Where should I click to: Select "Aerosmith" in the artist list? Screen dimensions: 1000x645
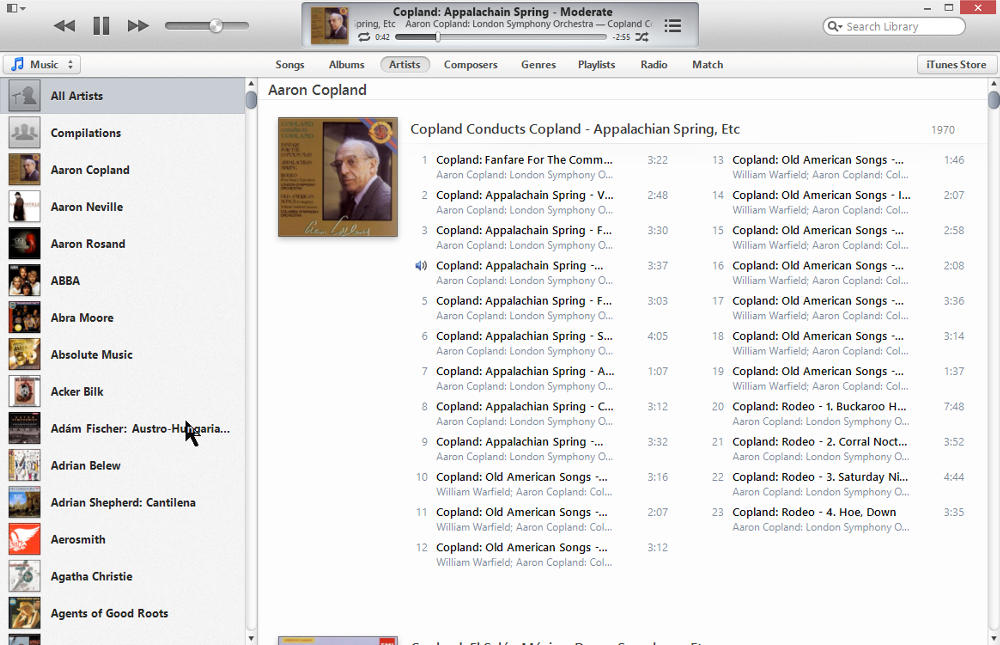click(78, 540)
